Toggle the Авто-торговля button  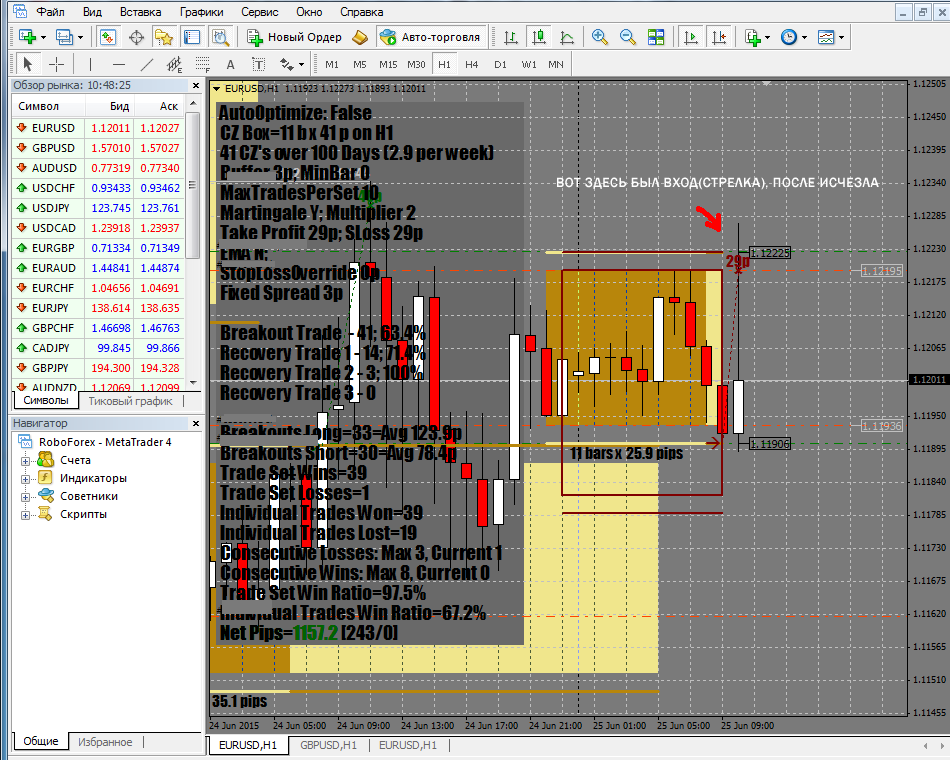[x=430, y=37]
